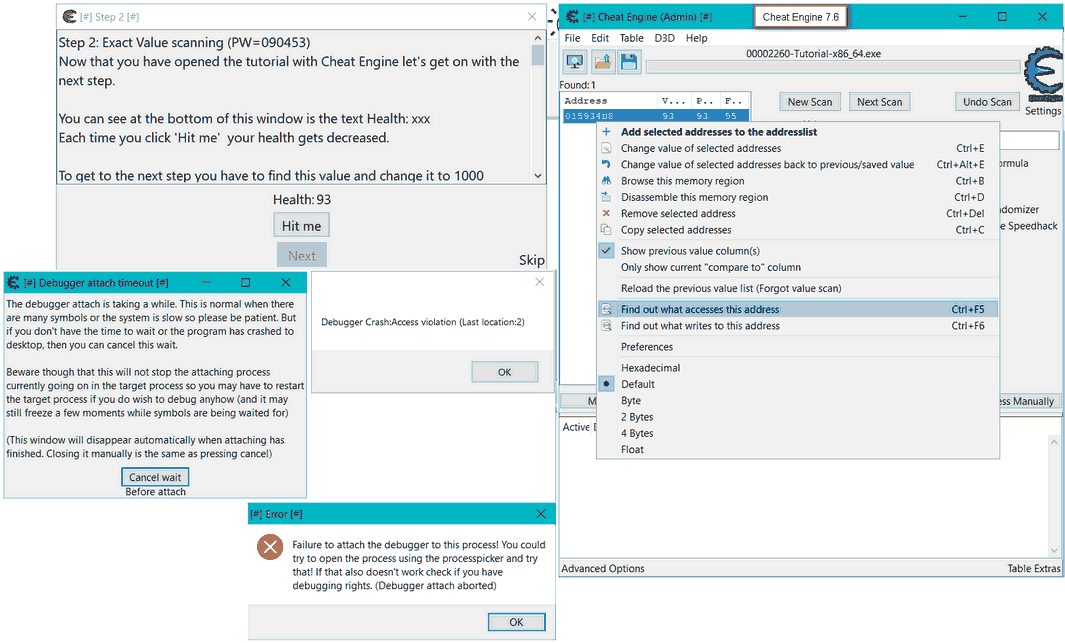Viewport: 1065px width, 643px height.
Task: Click the red X icon for Remove selected address
Action: (608, 213)
